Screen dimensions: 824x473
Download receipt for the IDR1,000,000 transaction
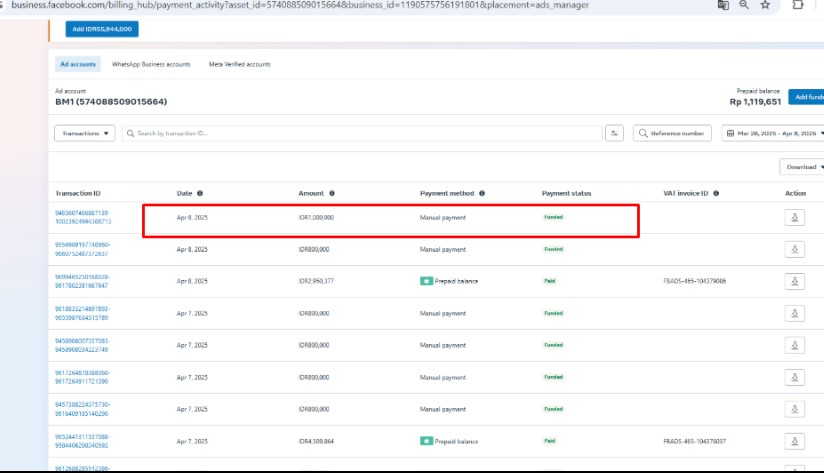coord(795,217)
